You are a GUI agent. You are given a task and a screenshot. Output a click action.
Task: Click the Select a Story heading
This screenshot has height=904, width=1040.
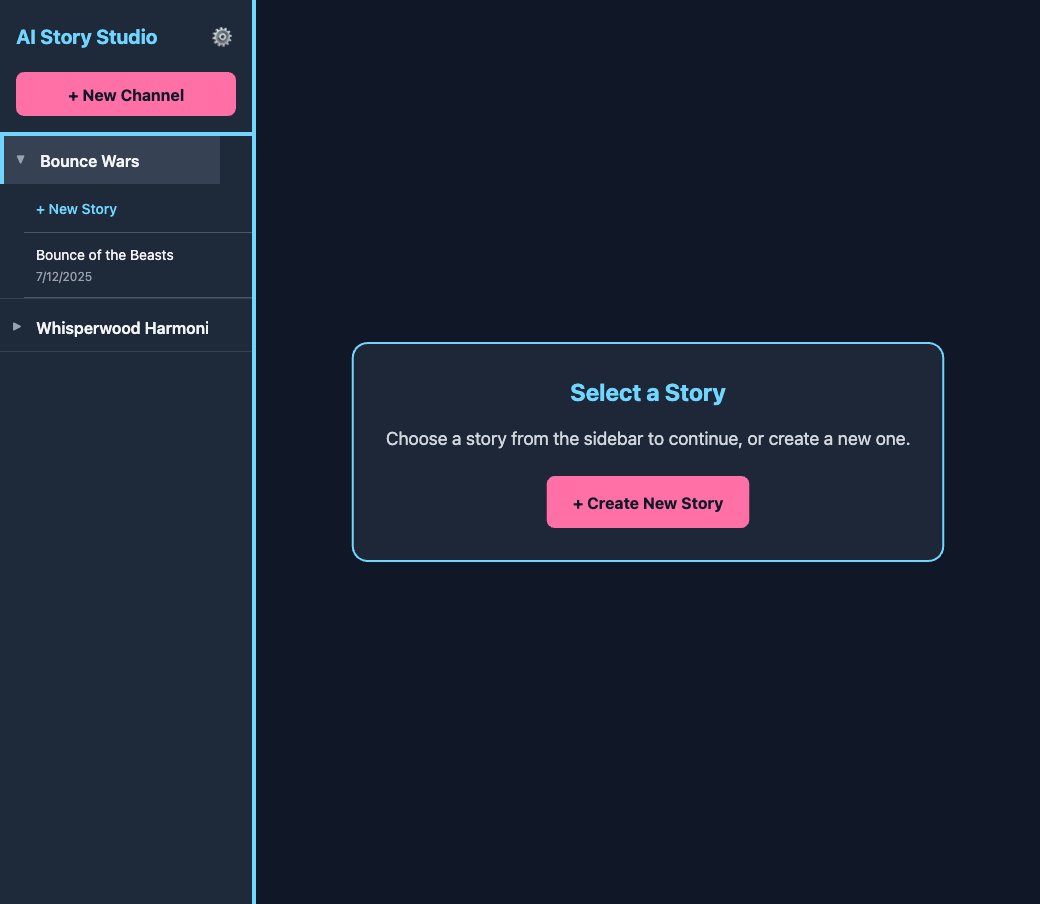[648, 393]
